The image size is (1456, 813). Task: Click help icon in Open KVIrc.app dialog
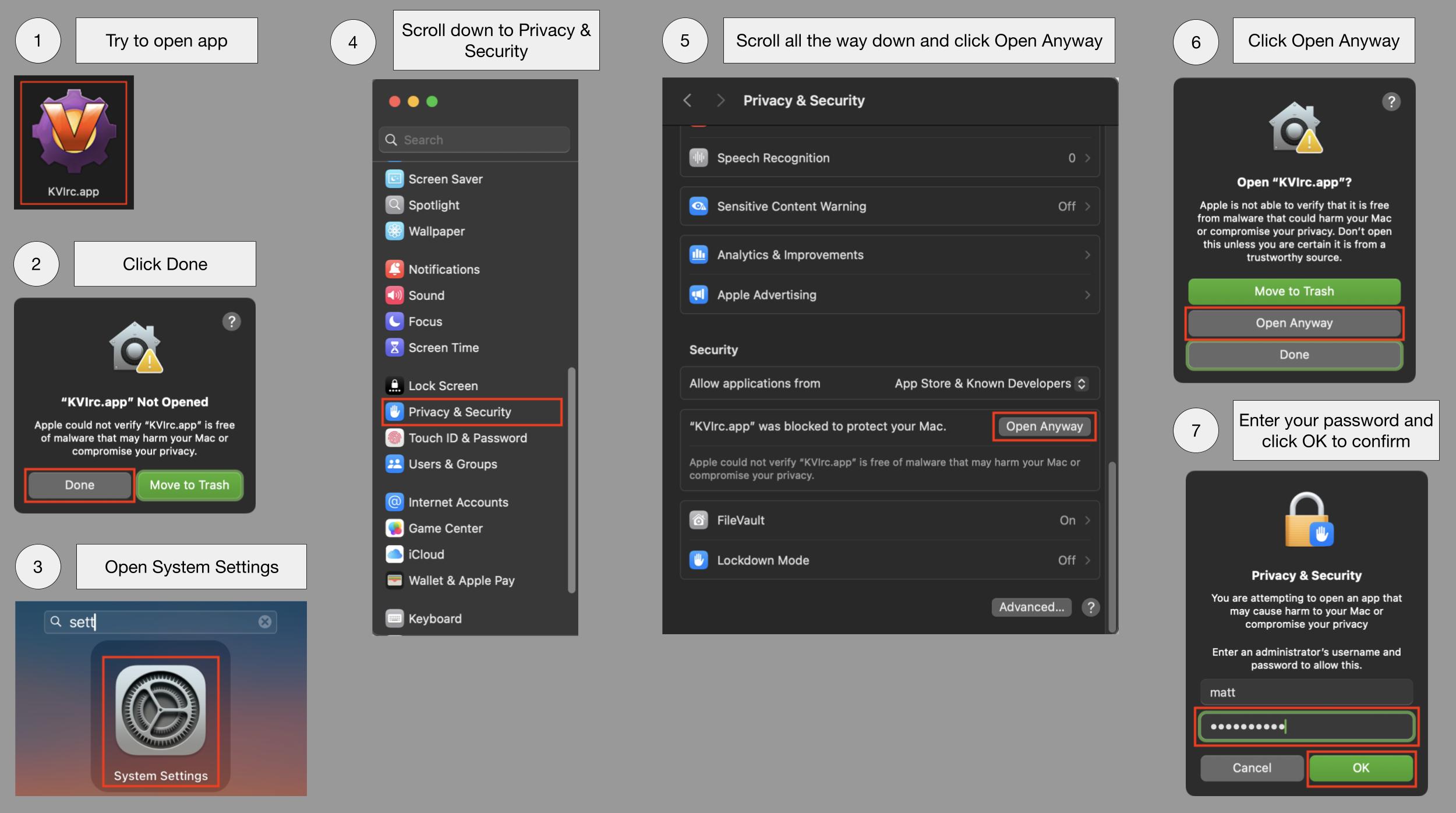1391,102
